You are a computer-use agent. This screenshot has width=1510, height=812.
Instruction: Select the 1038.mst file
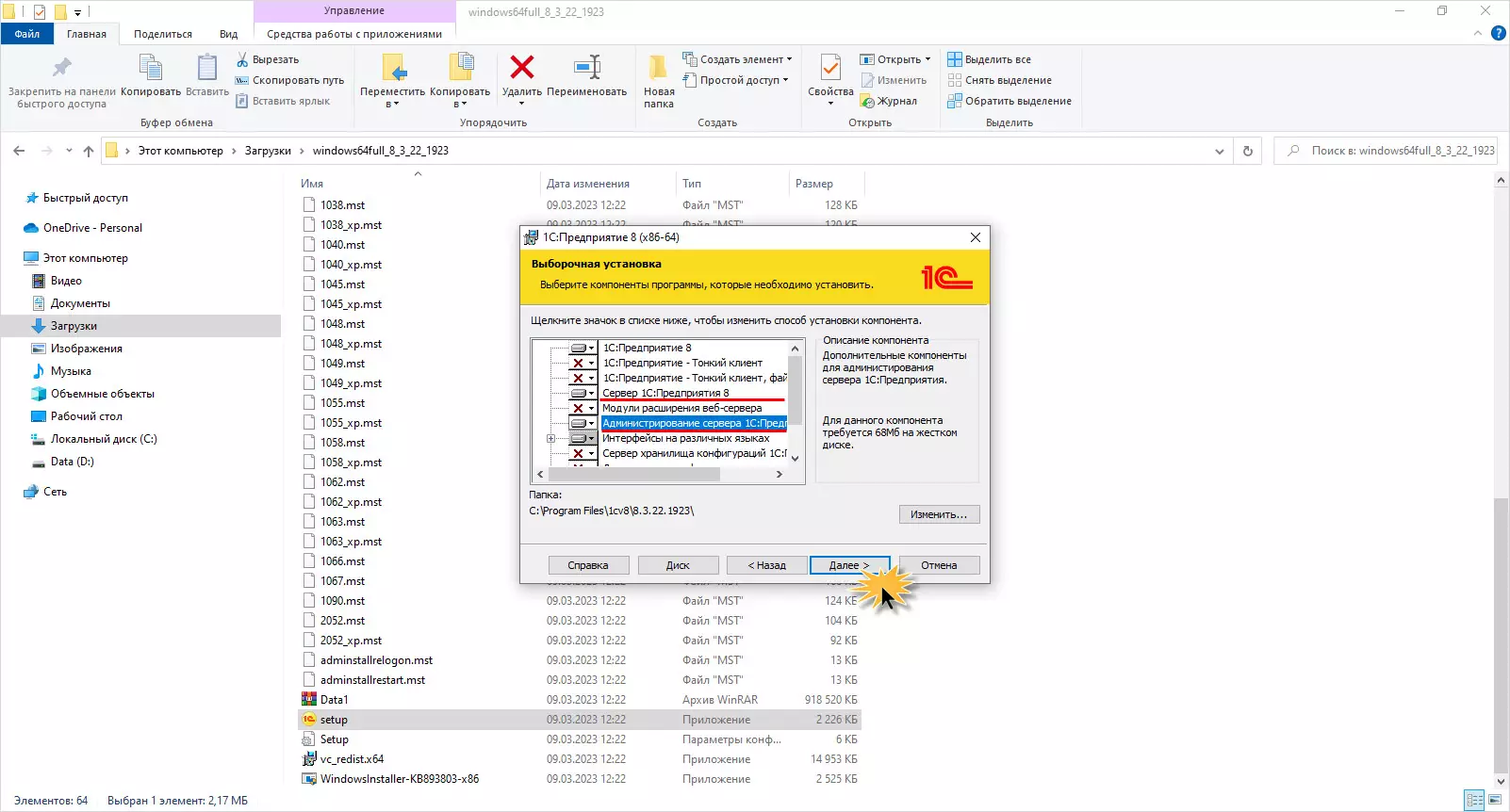pos(342,205)
